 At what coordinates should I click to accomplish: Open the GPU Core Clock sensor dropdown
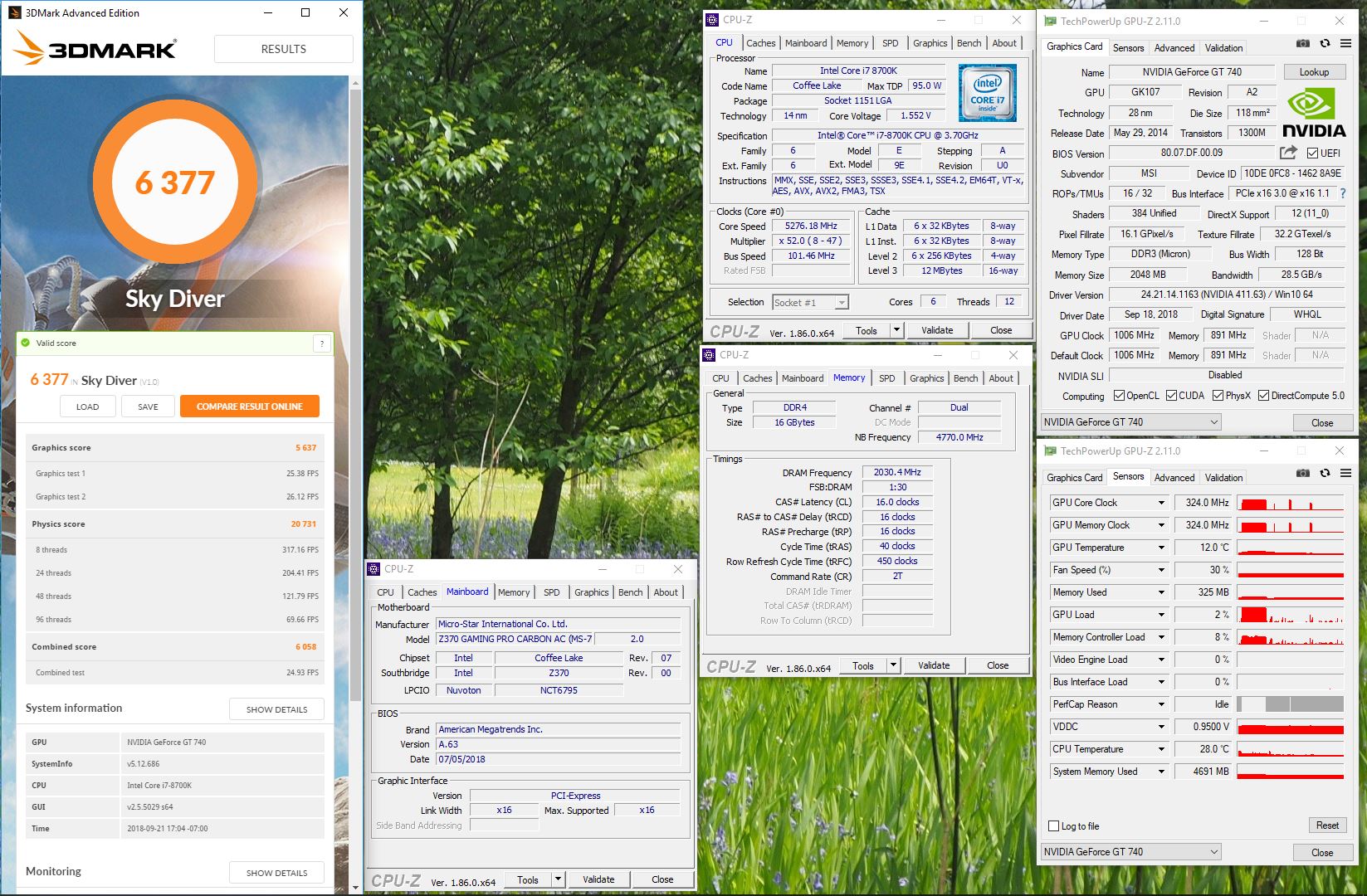pos(1161,503)
